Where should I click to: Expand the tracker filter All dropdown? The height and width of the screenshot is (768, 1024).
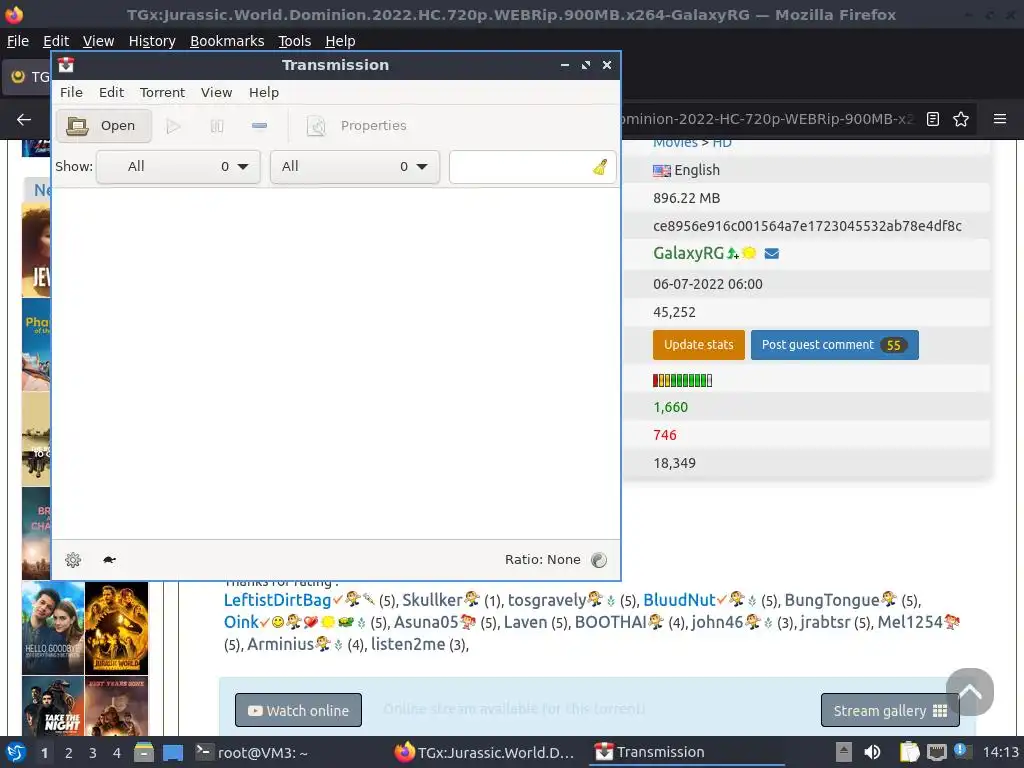[x=355, y=167]
